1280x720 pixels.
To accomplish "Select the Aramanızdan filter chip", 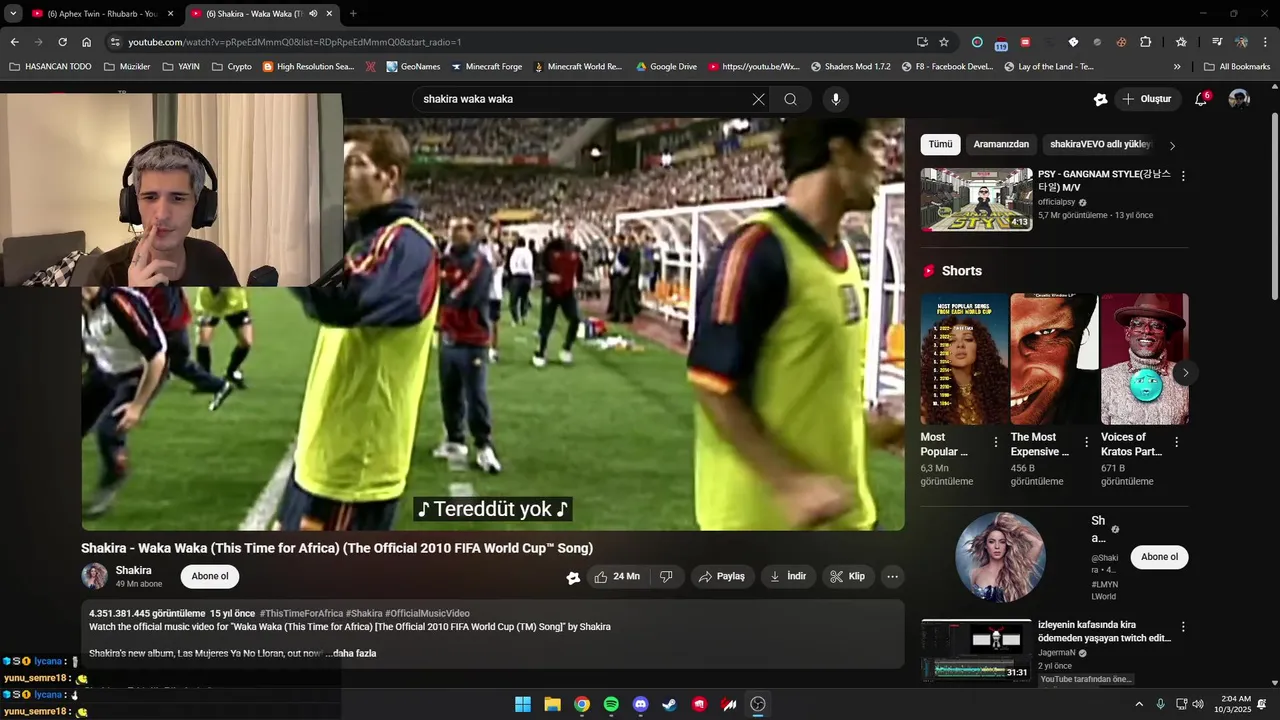I will (1001, 144).
